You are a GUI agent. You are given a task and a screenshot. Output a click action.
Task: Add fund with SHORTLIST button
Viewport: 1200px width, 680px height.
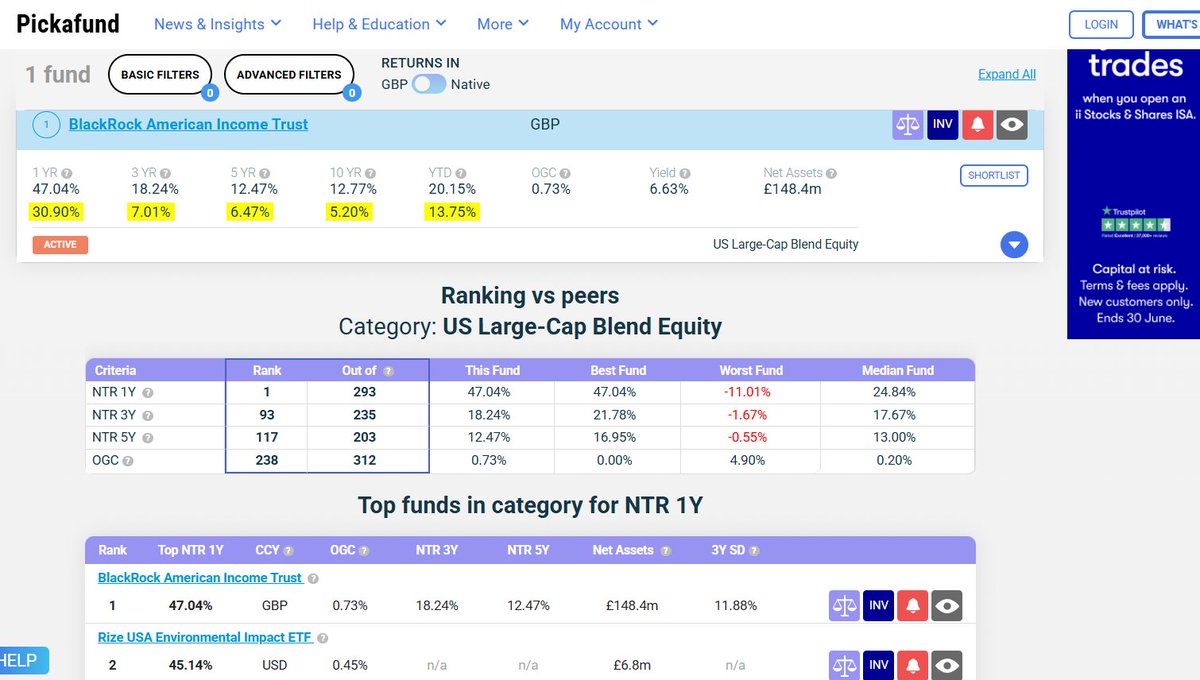[x=994, y=175]
